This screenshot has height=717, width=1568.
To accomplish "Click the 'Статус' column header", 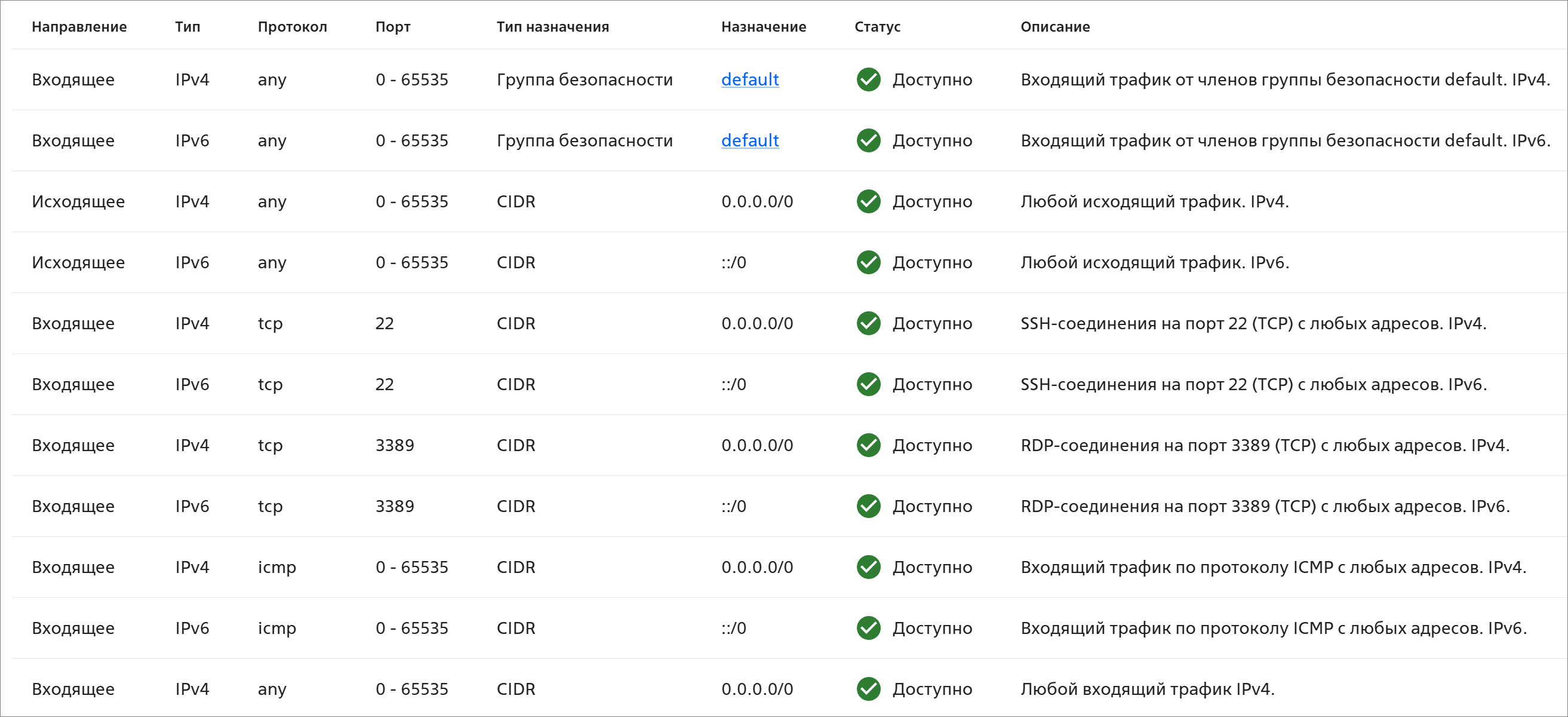I will tap(877, 27).
